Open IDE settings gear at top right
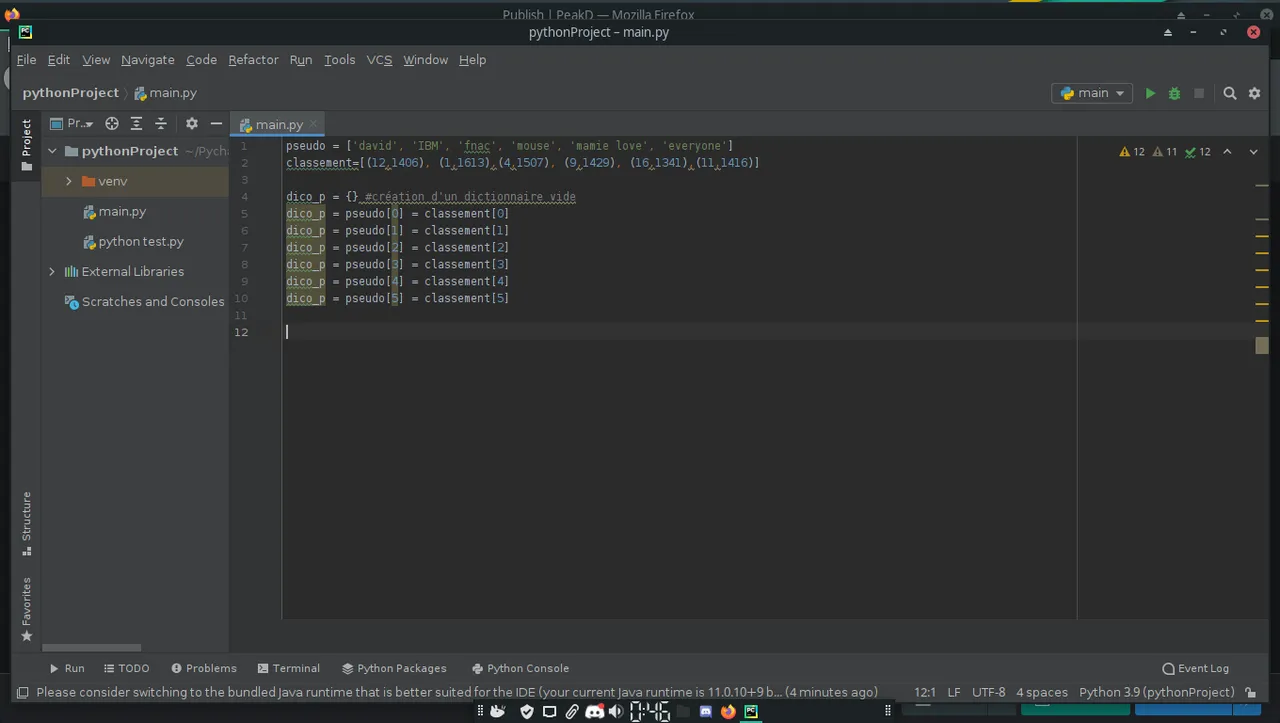 point(1254,93)
